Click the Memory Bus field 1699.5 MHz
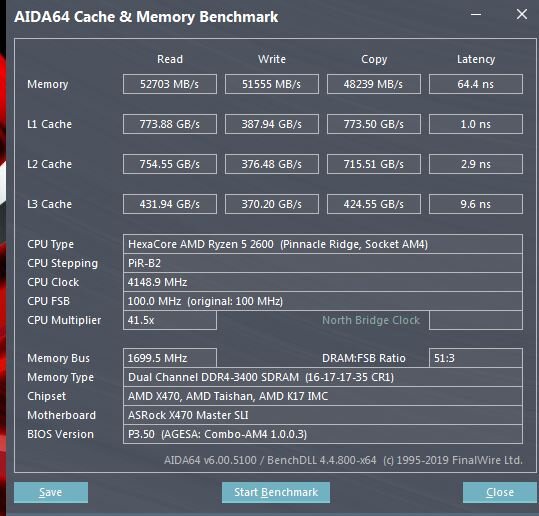 (x=170, y=358)
